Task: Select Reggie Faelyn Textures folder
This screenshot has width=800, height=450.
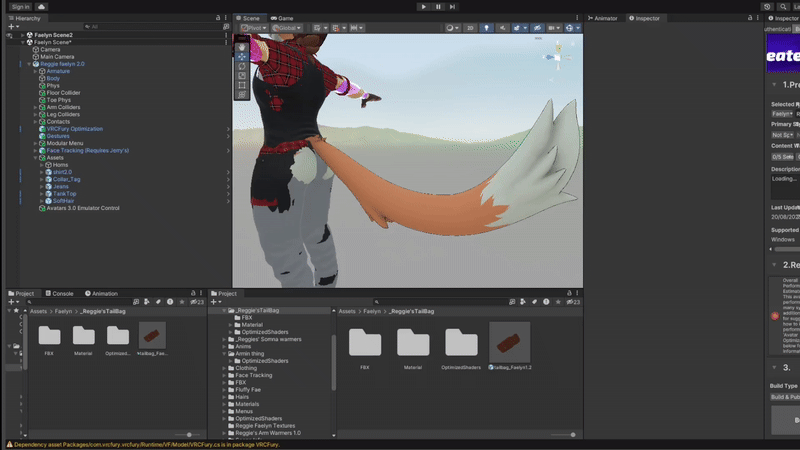Action: pos(265,426)
